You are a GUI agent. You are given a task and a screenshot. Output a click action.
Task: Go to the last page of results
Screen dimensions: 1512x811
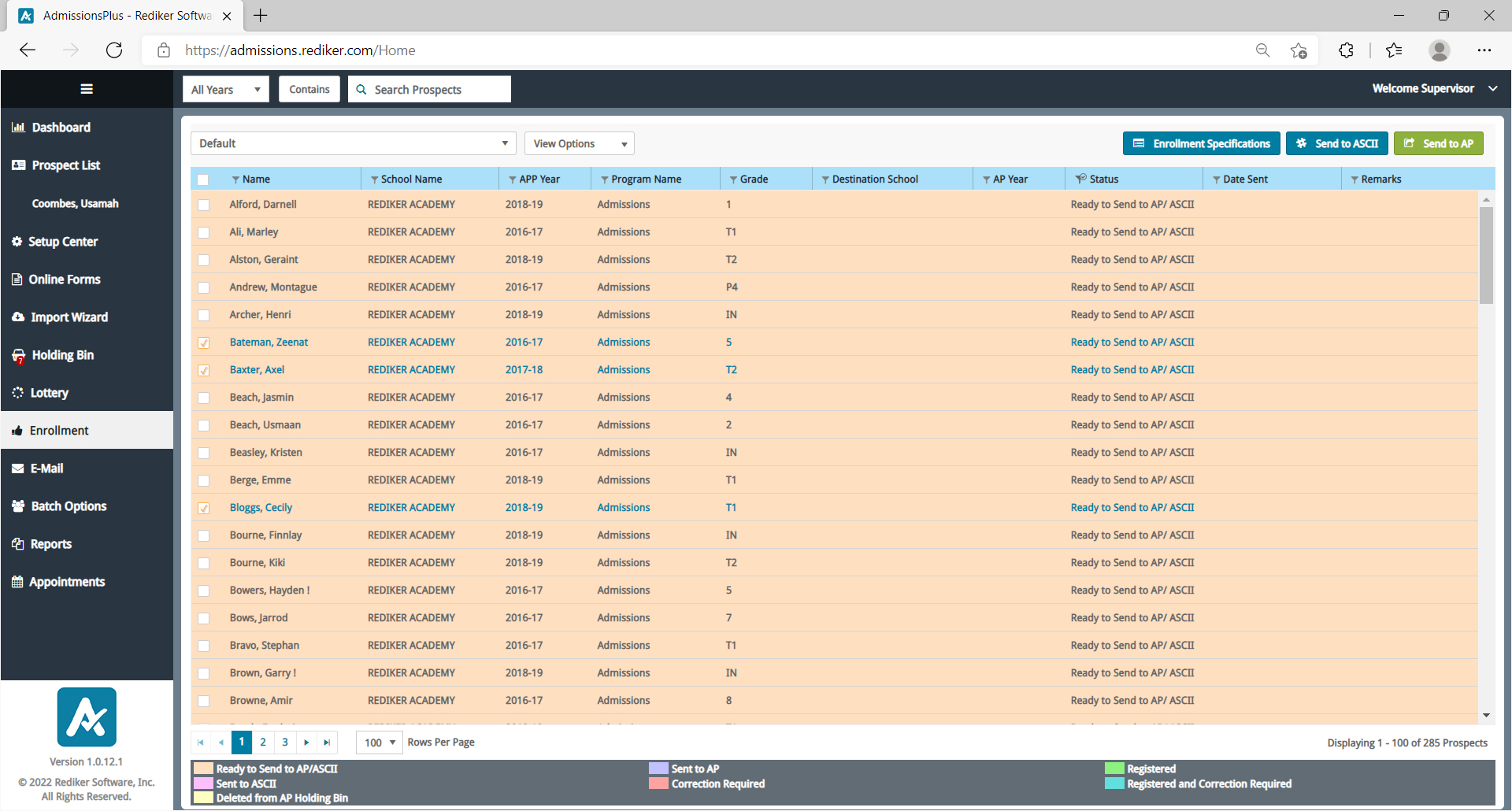pos(328,742)
